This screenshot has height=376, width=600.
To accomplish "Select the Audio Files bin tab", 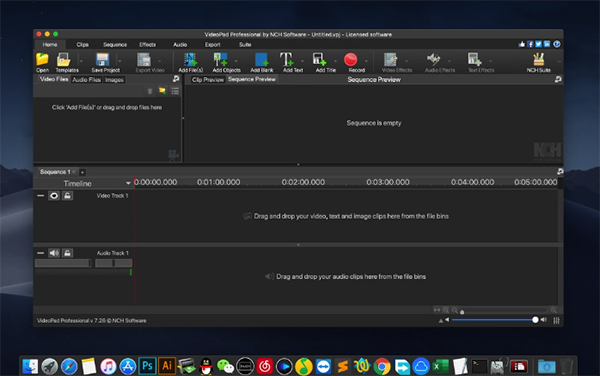I will 86,80.
